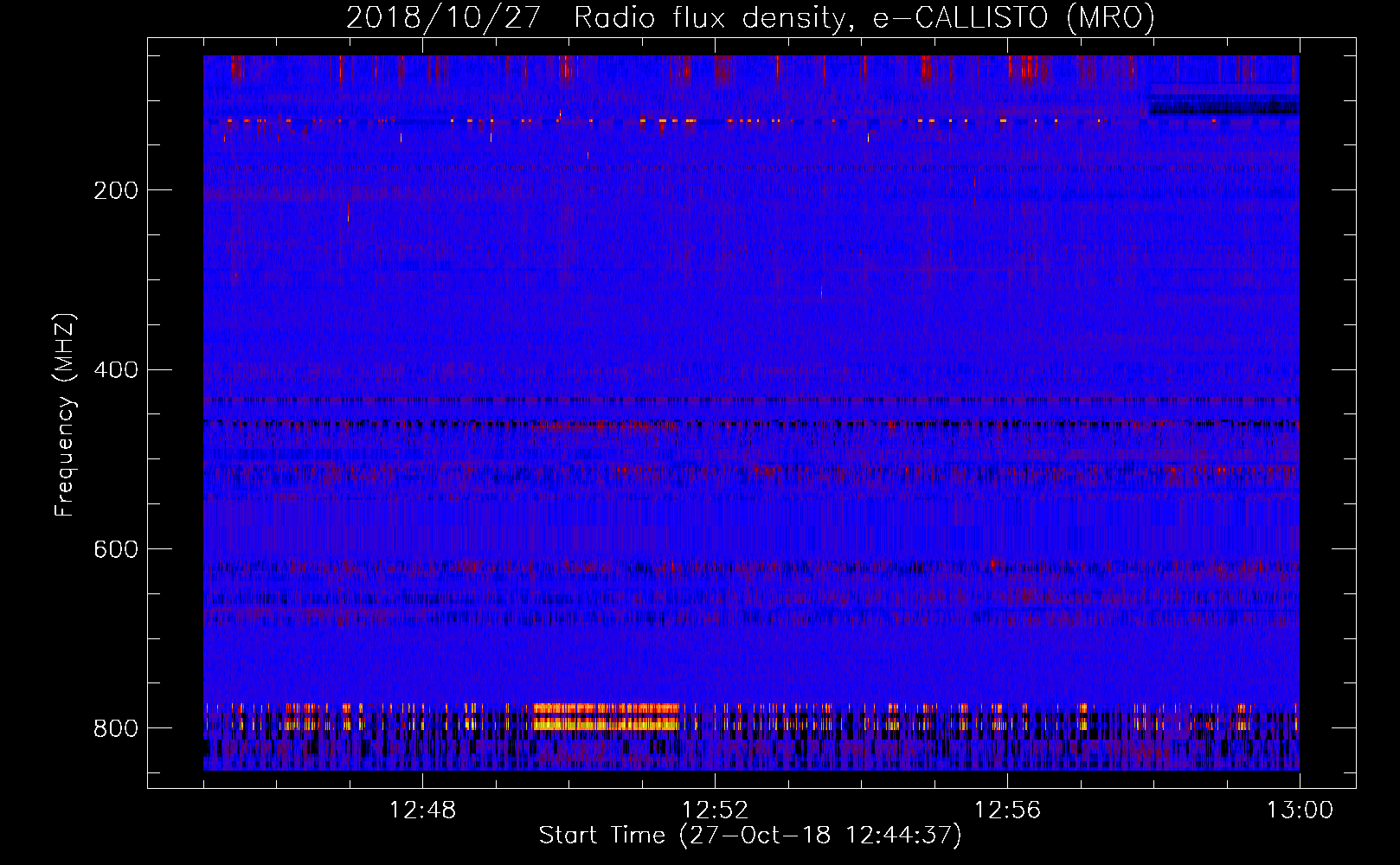This screenshot has height=865, width=1400.
Task: Click the plot title "Radio flux density, e-CALLISTO (MRO)"
Action: click(x=864, y=17)
